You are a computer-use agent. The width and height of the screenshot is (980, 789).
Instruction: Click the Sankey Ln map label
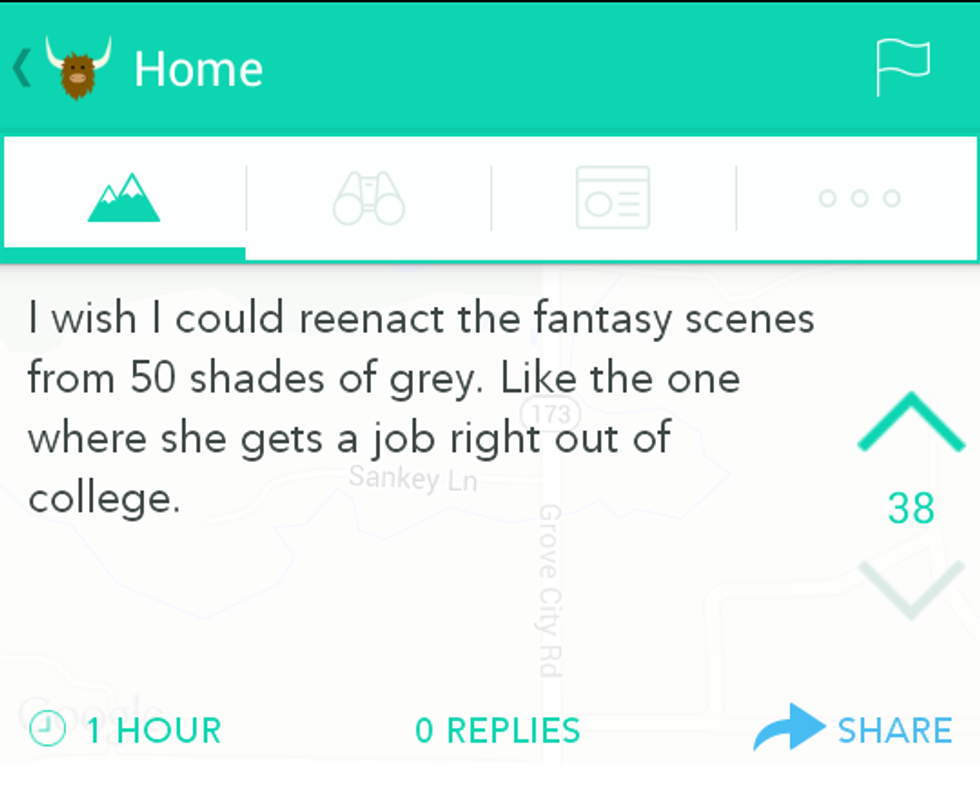[412, 479]
